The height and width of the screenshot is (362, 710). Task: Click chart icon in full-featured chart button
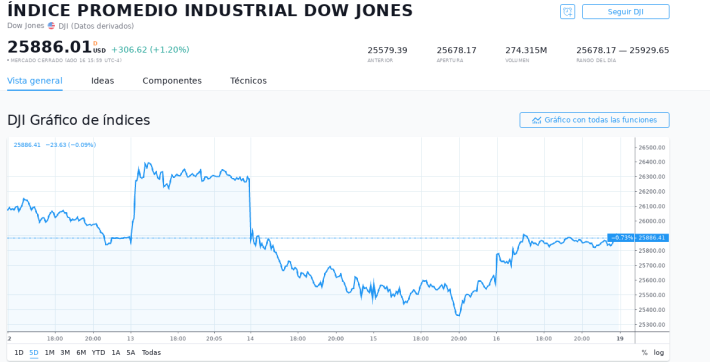click(x=537, y=120)
